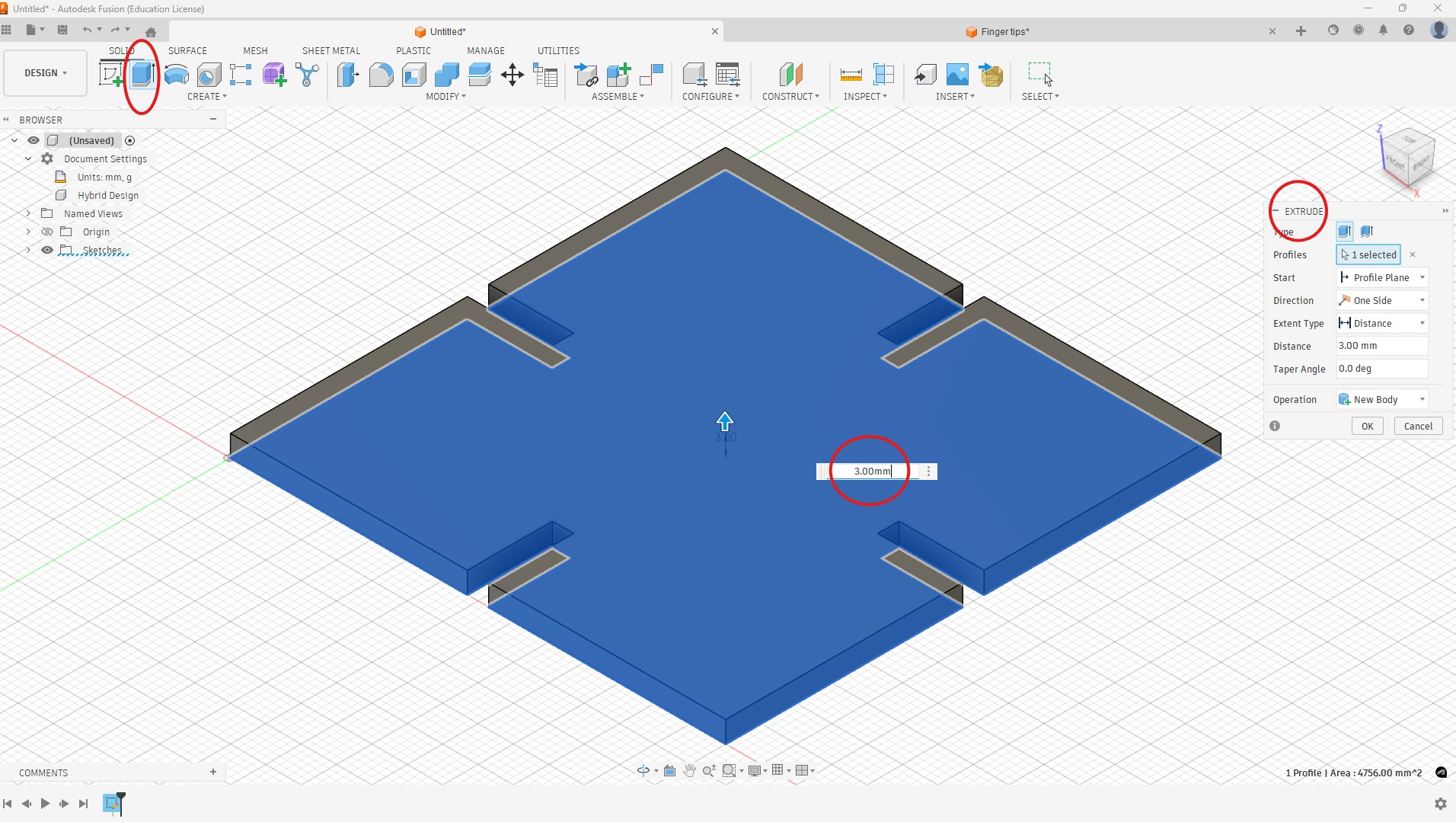Viewport: 1456px width, 822px height.
Task: Click the Insert Component assemble icon
Action: pyautogui.click(x=586, y=75)
